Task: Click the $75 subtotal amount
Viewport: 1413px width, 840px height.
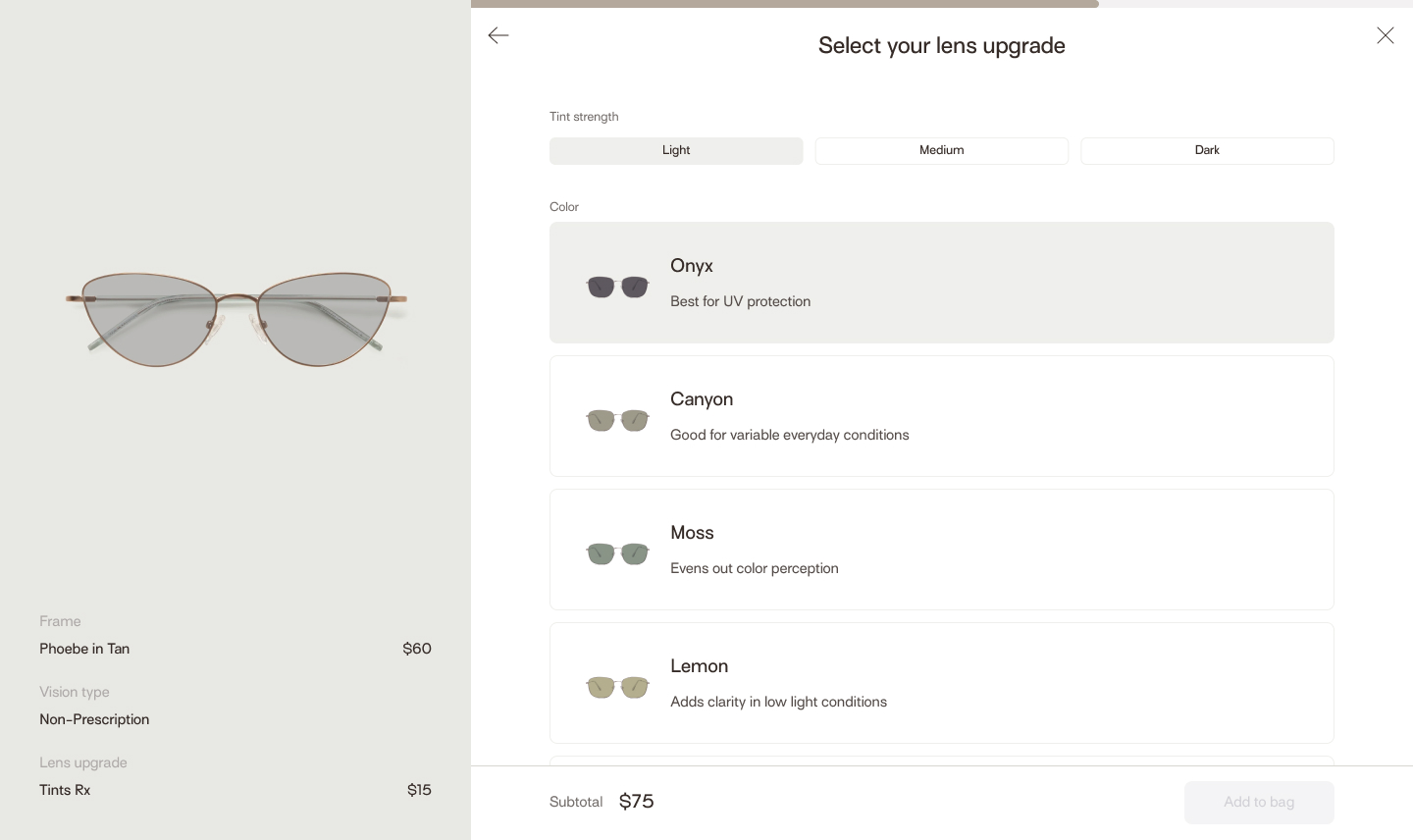Action: [637, 802]
